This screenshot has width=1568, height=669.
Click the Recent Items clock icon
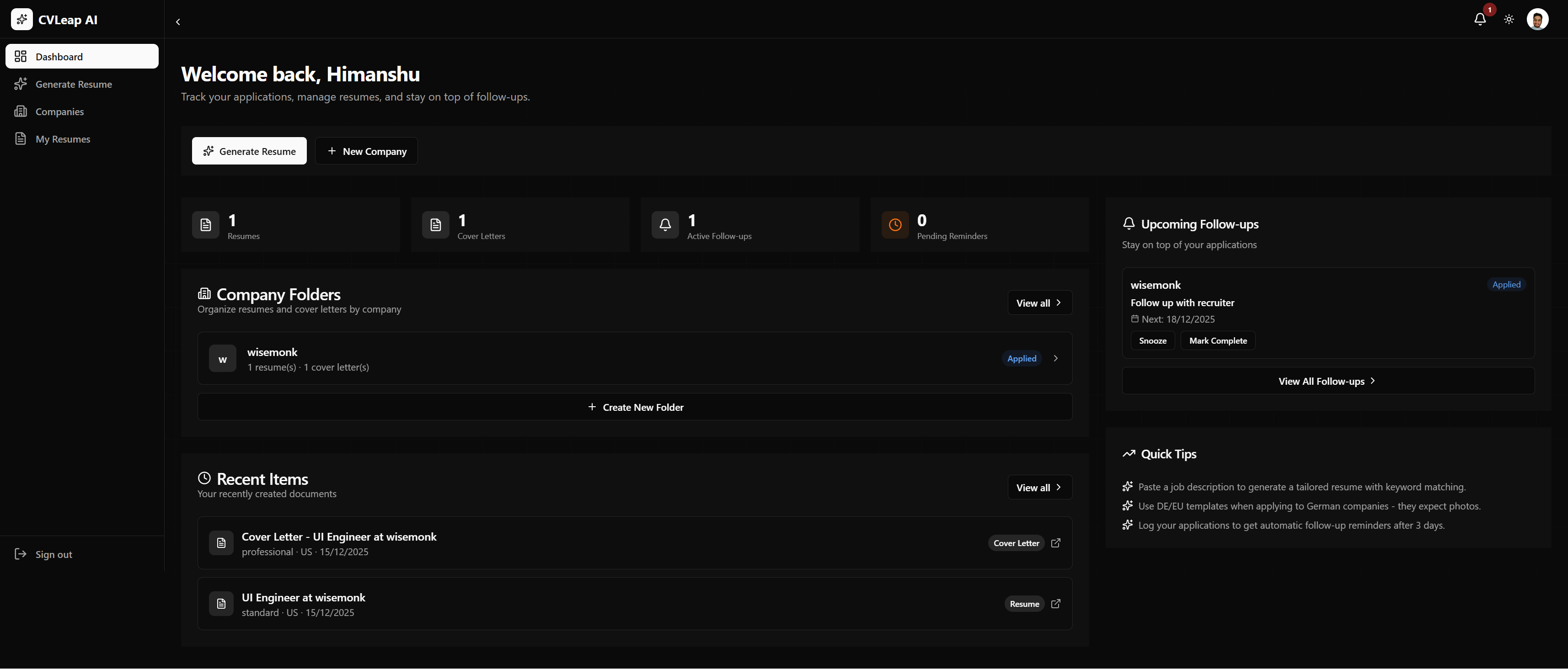[204, 478]
